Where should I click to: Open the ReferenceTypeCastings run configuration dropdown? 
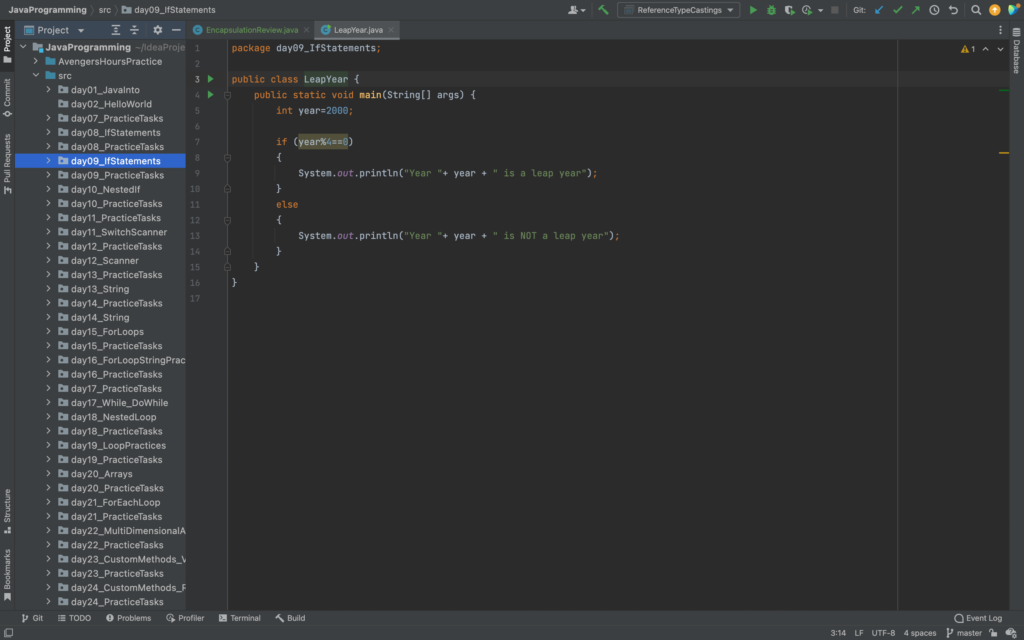(x=678, y=10)
